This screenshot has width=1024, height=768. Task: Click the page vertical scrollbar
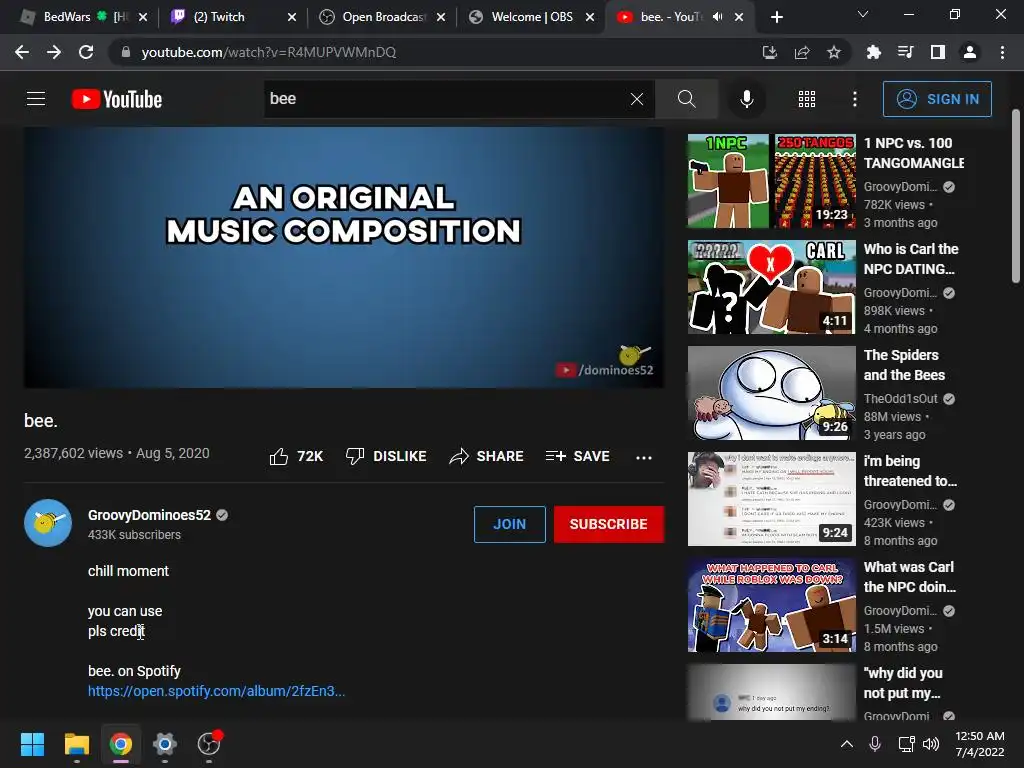pos(1016,196)
